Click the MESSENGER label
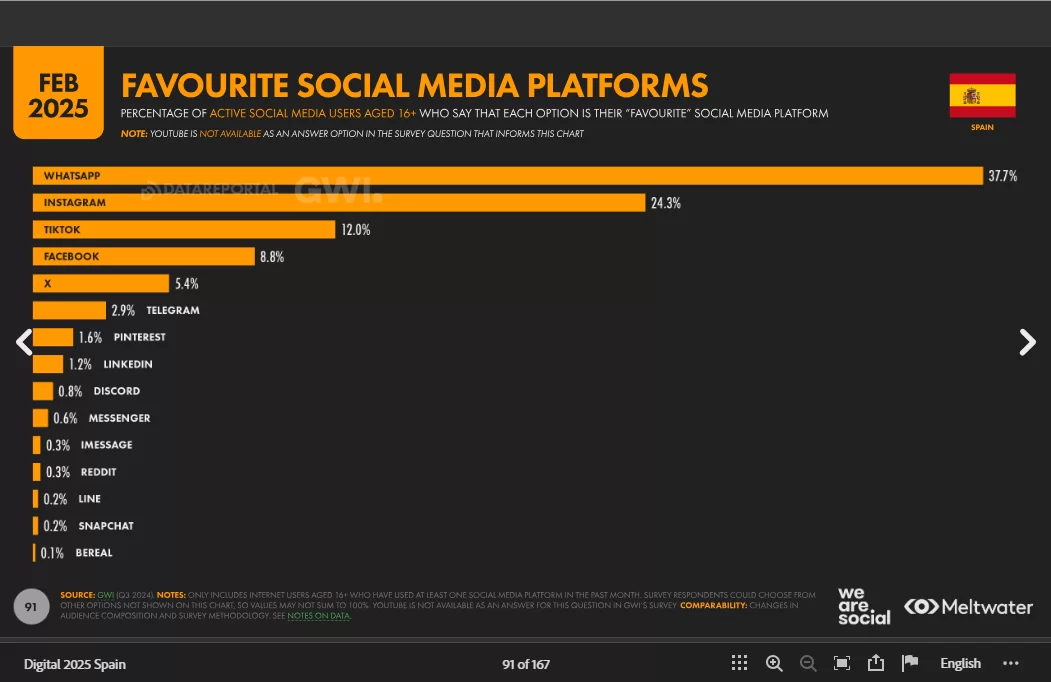Viewport: 1051px width, 682px height. (x=119, y=418)
